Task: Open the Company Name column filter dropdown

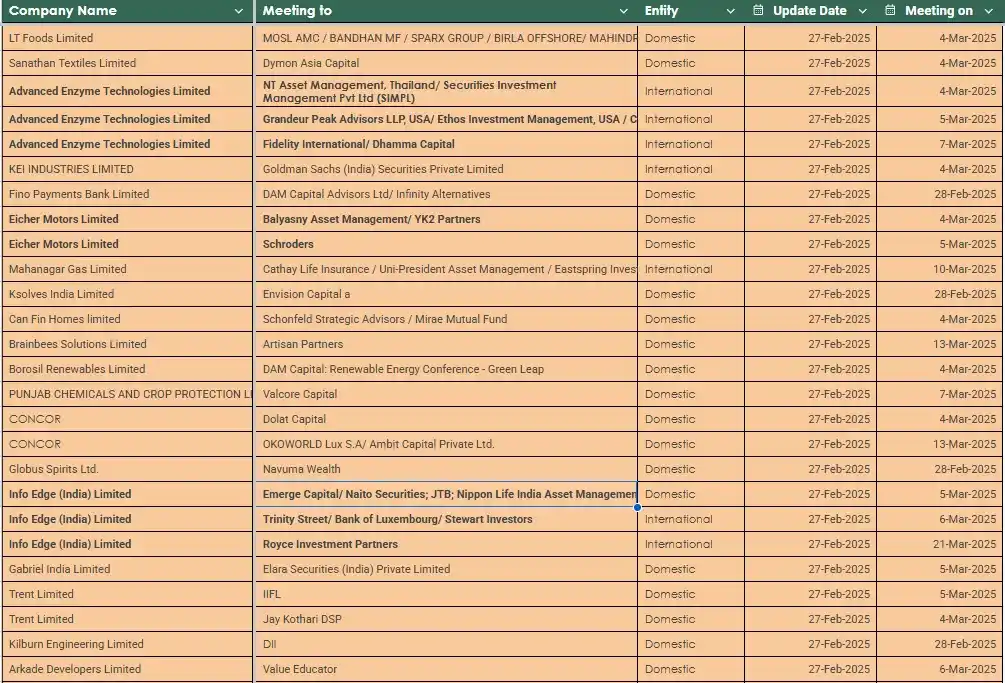Action: point(238,11)
